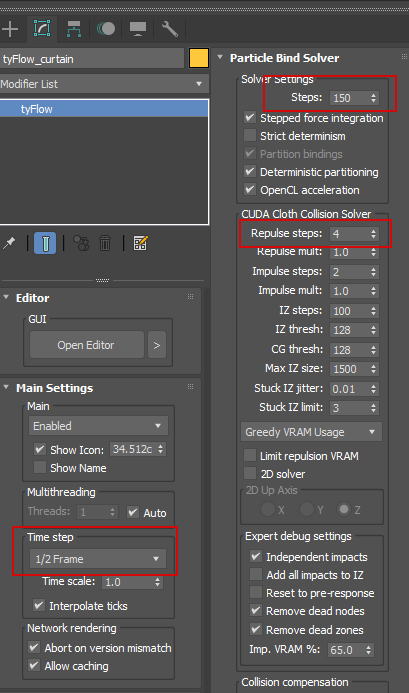Collapse the Particle Bind Solver rollout

[x=220, y=57]
